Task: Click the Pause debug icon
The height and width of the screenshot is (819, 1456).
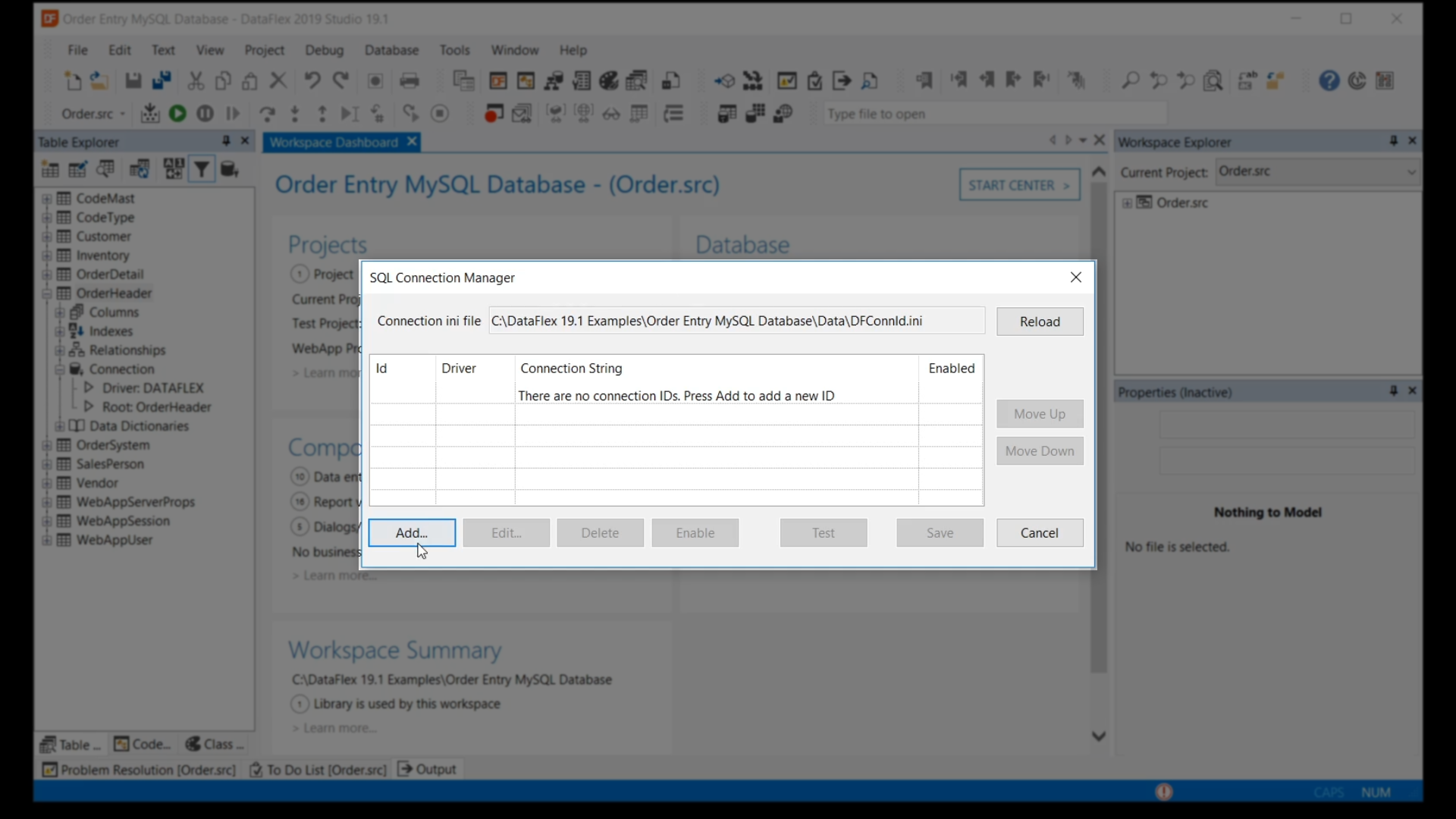Action: tap(205, 114)
